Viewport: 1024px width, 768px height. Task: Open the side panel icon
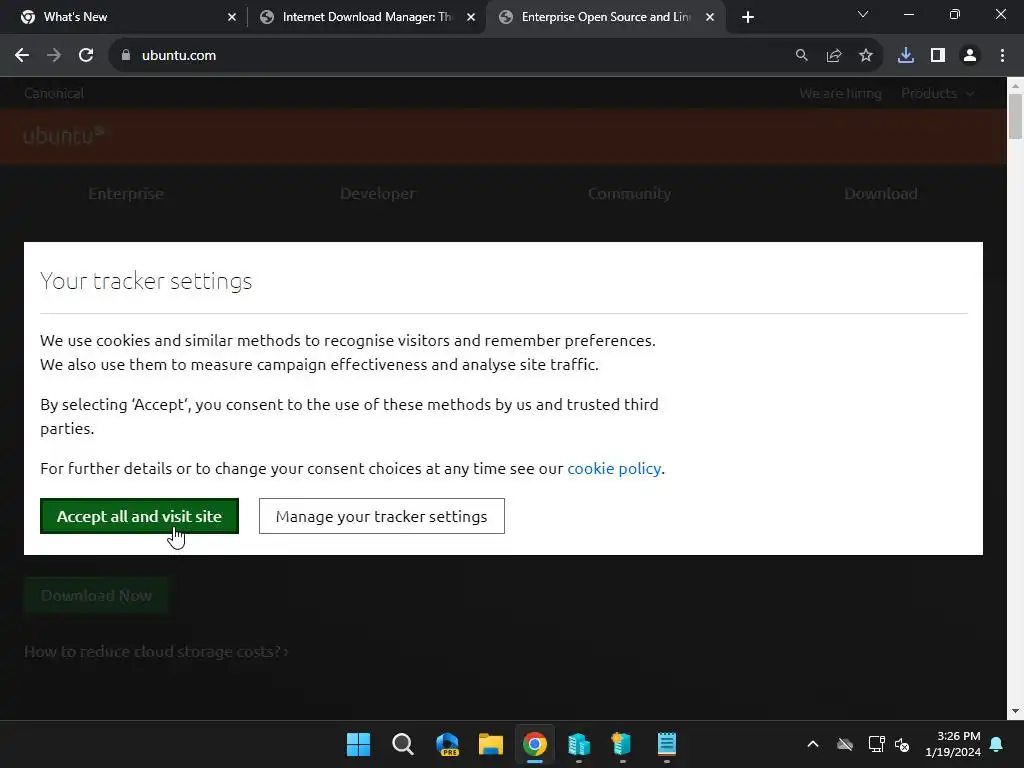(938, 56)
